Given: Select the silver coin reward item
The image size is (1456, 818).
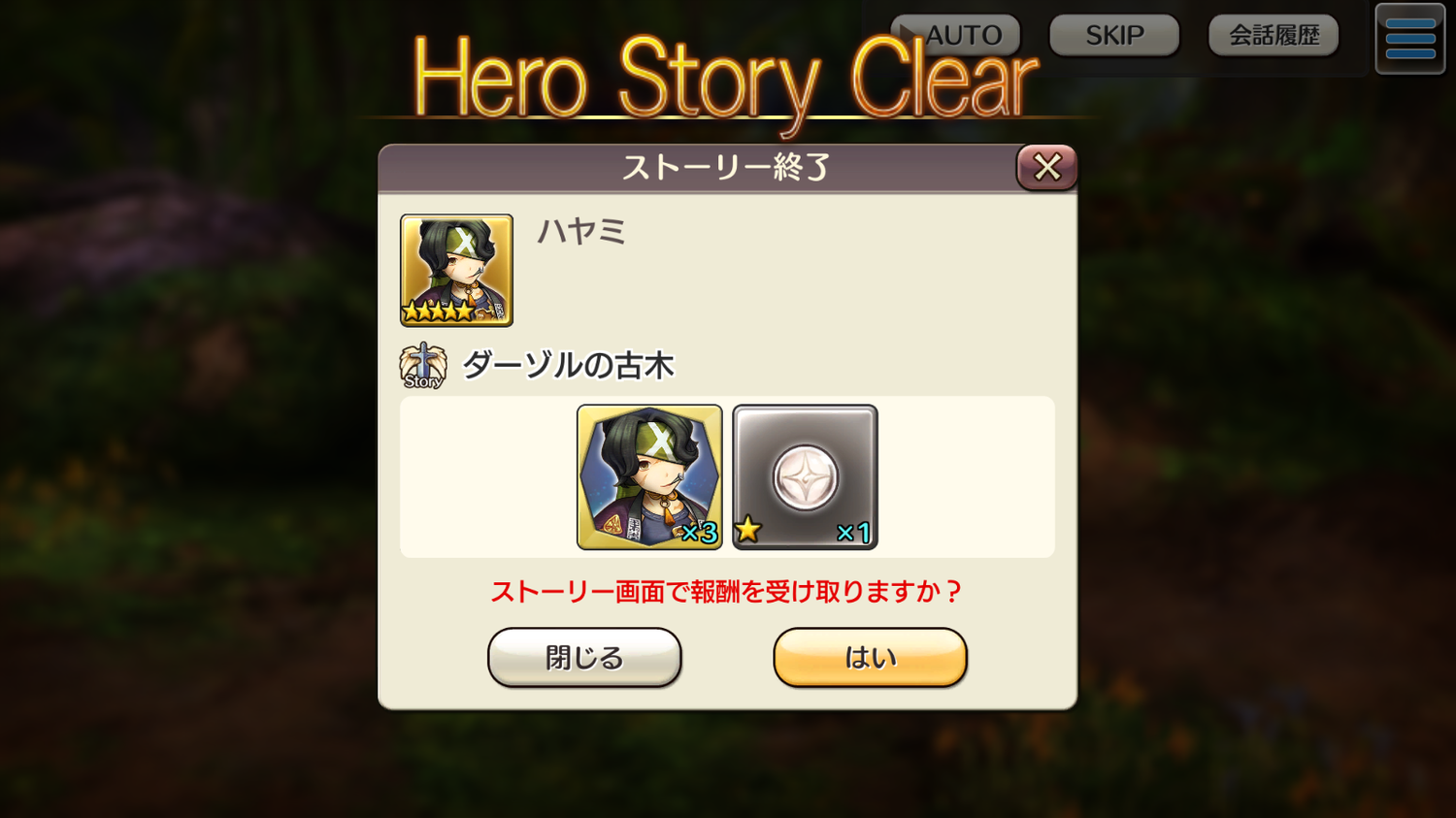Looking at the screenshot, I should (x=805, y=476).
